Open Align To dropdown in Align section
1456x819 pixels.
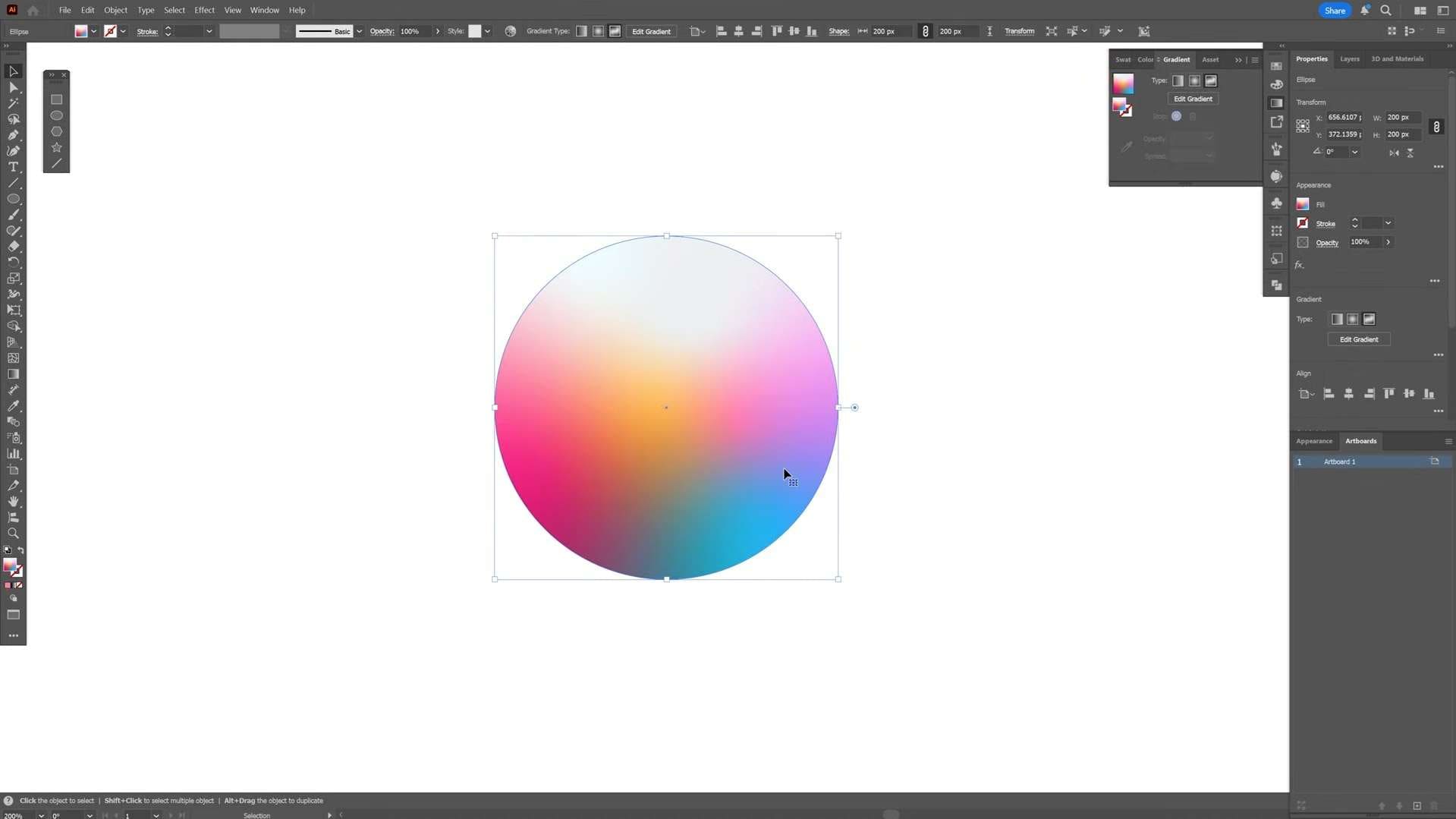(x=1306, y=394)
